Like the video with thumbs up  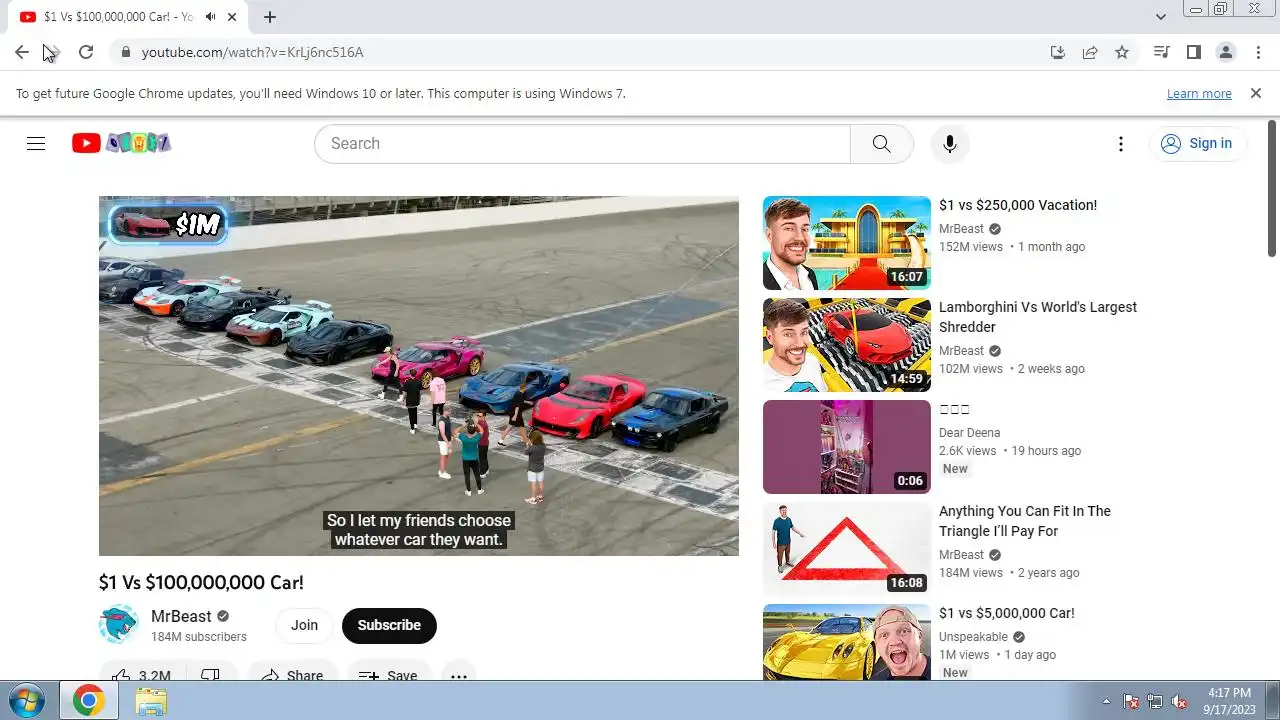(x=141, y=676)
